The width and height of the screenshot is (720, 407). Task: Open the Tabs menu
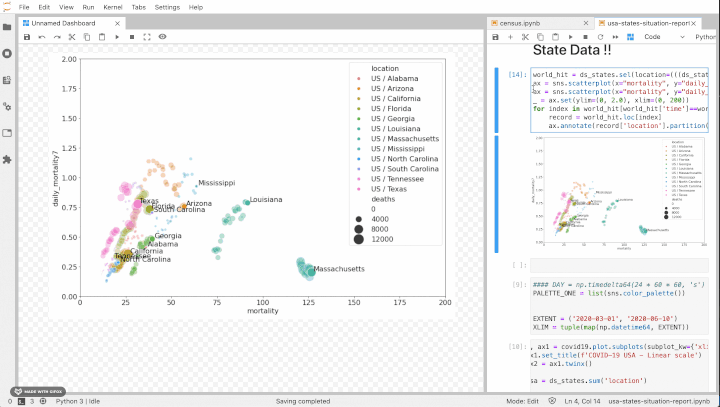139,7
